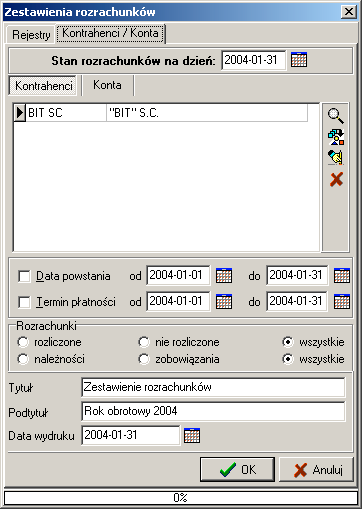Select wszystkie option next to zobowiązania
This screenshot has width=362, height=509.
[x=288, y=359]
